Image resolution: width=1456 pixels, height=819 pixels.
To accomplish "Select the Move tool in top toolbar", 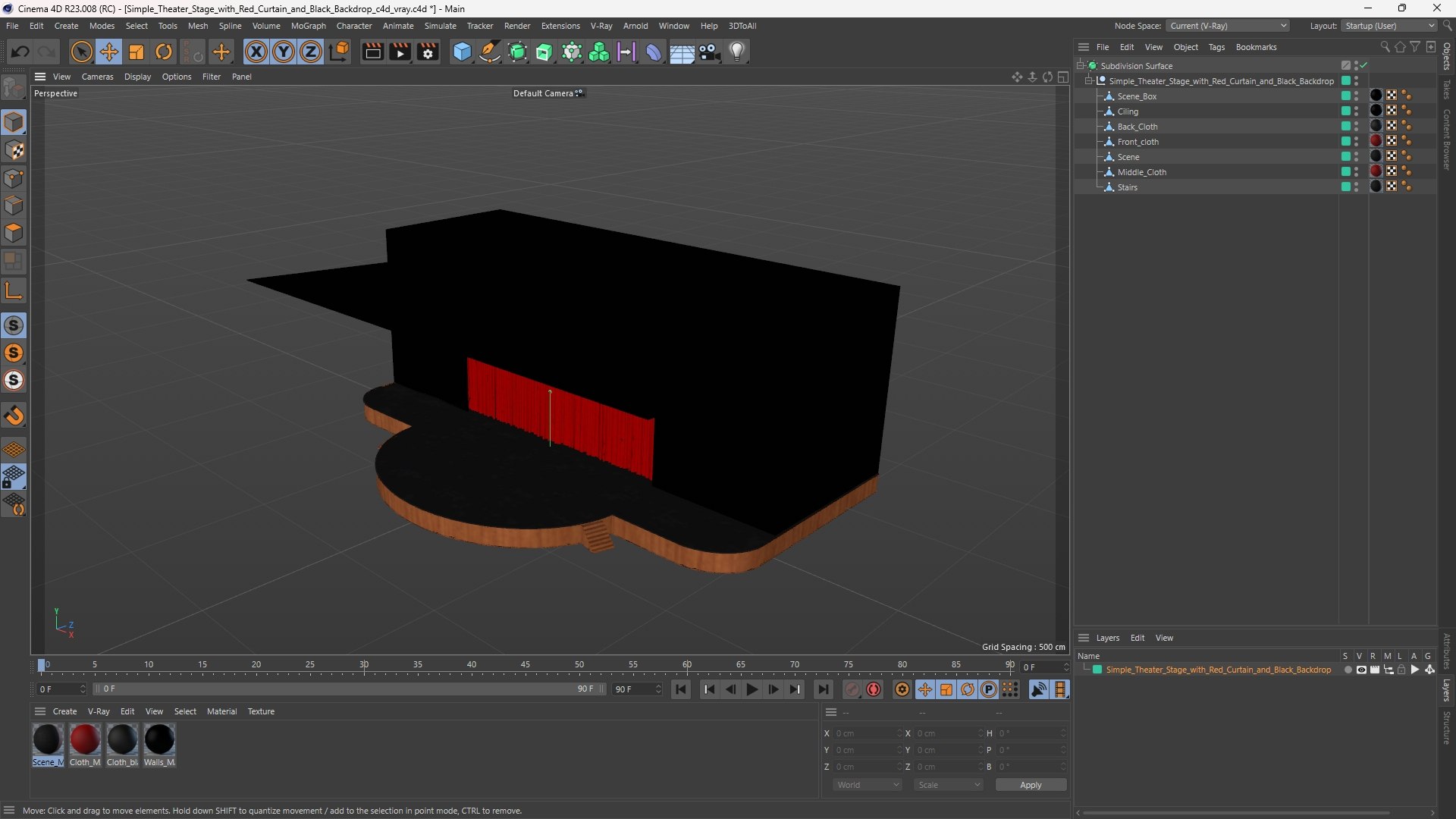I will click(109, 52).
